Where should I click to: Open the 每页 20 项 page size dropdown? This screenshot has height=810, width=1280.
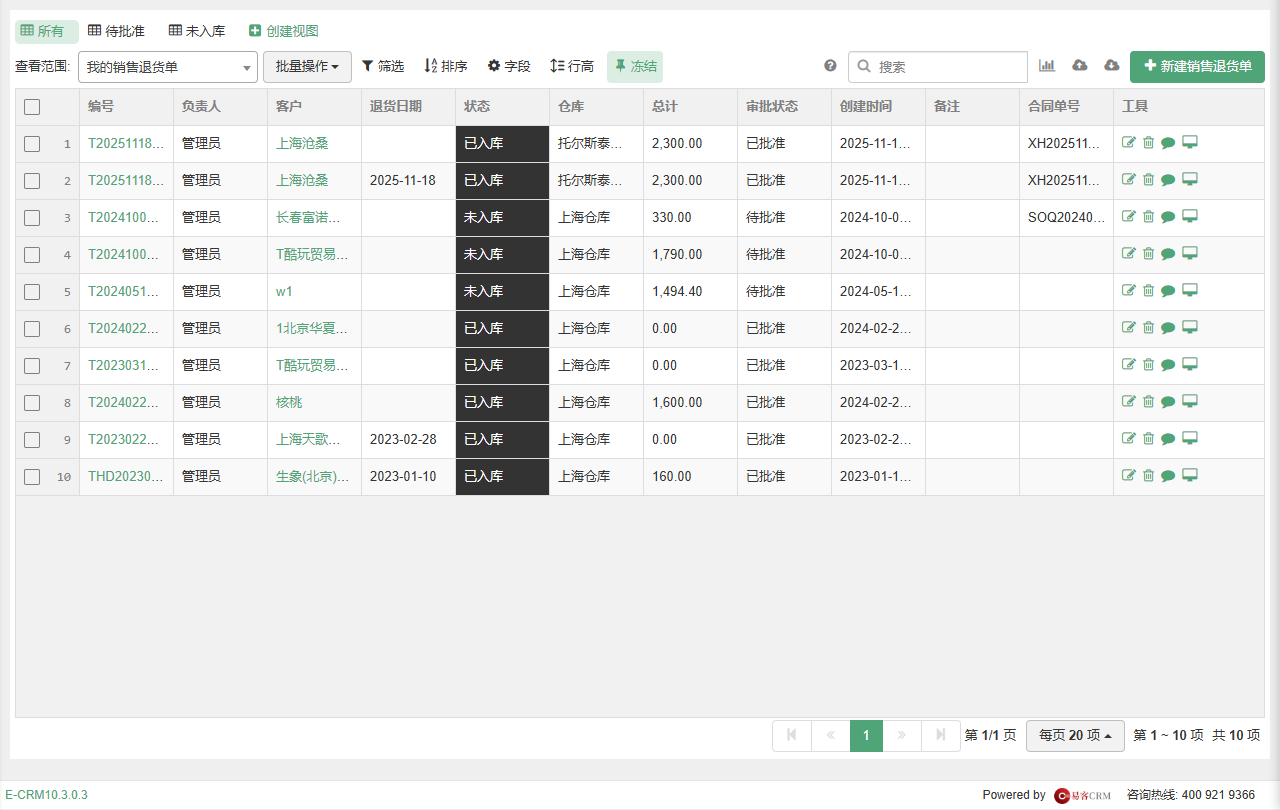tap(1075, 736)
